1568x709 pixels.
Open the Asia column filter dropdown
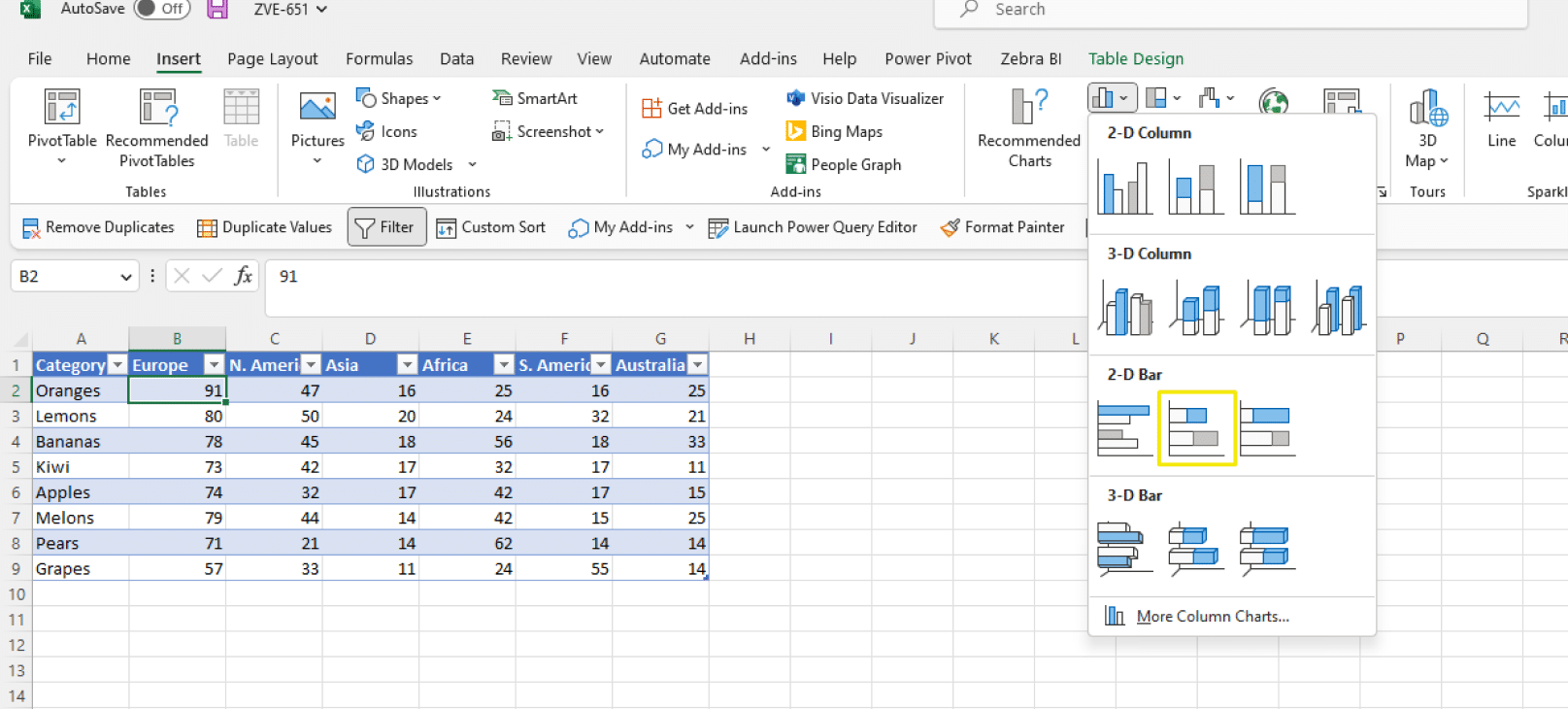pos(408,365)
